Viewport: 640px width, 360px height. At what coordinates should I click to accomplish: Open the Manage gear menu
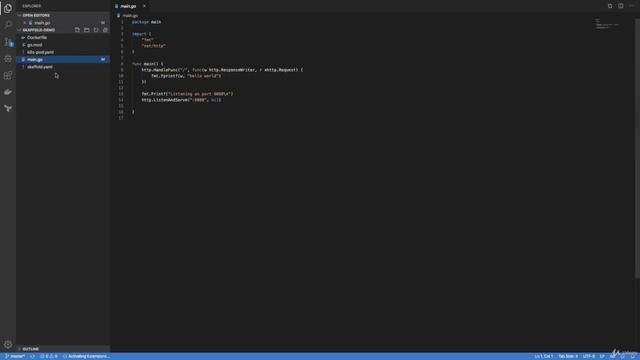click(8, 344)
